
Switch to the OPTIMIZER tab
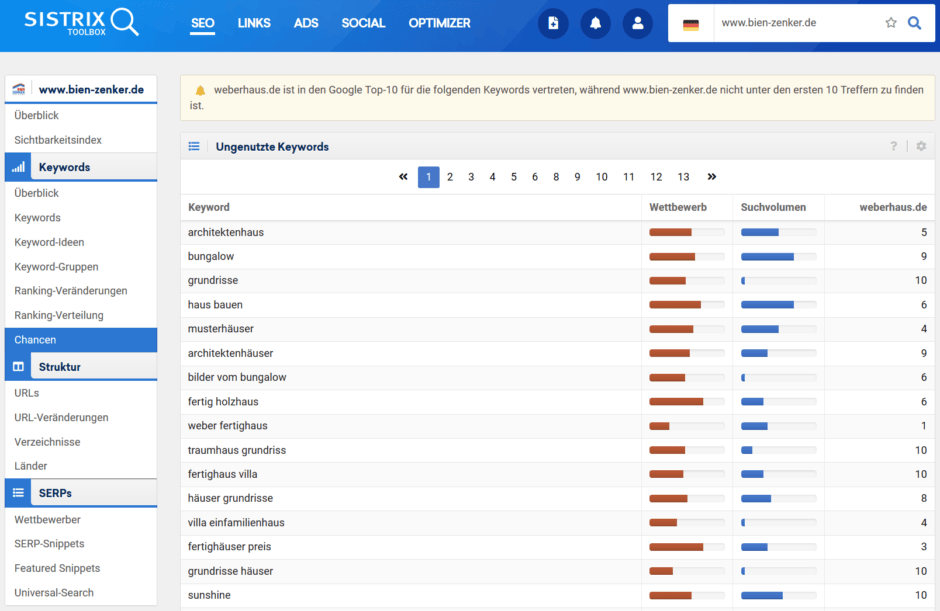439,23
